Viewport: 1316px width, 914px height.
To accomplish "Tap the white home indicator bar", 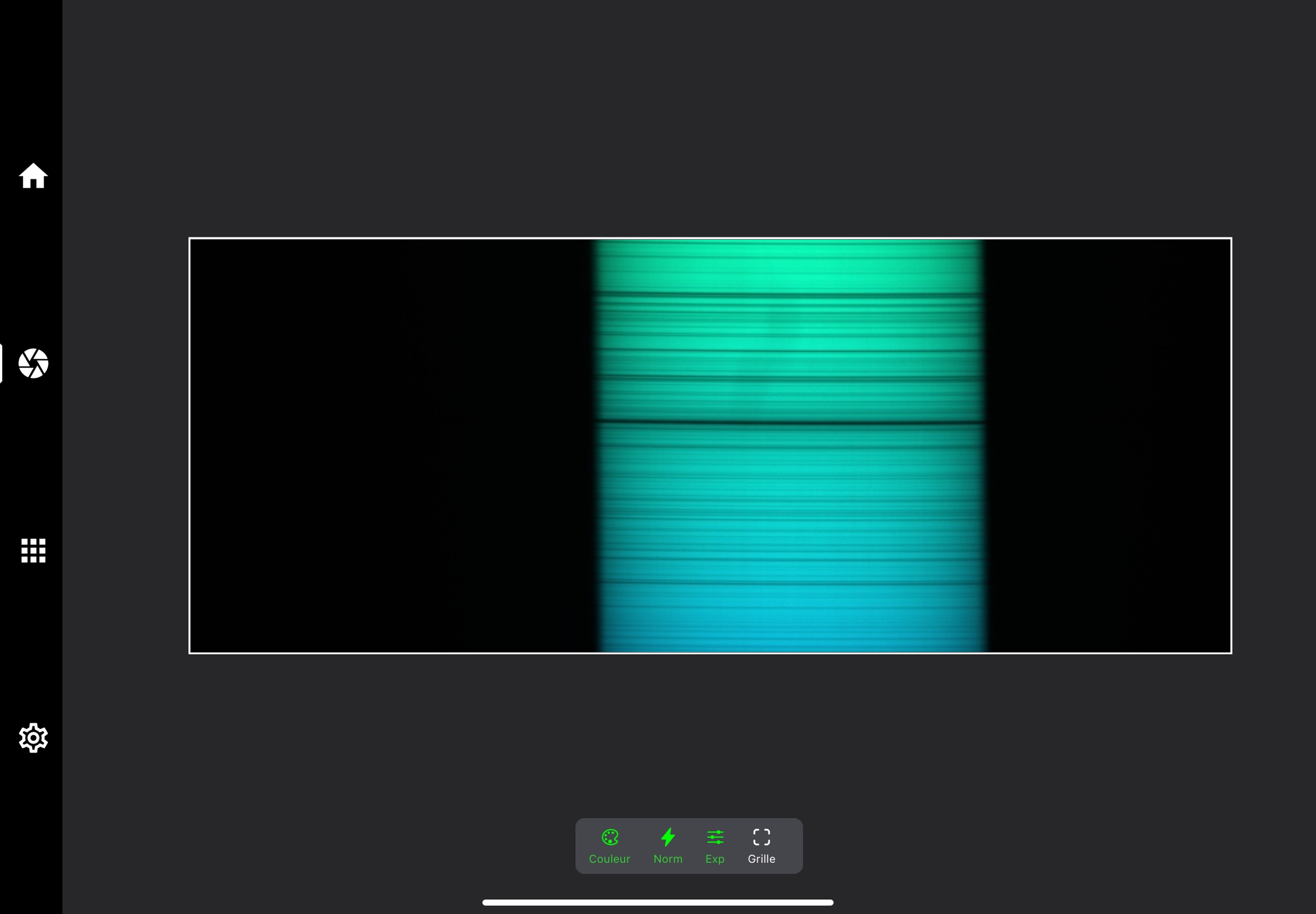I will tap(657, 903).
